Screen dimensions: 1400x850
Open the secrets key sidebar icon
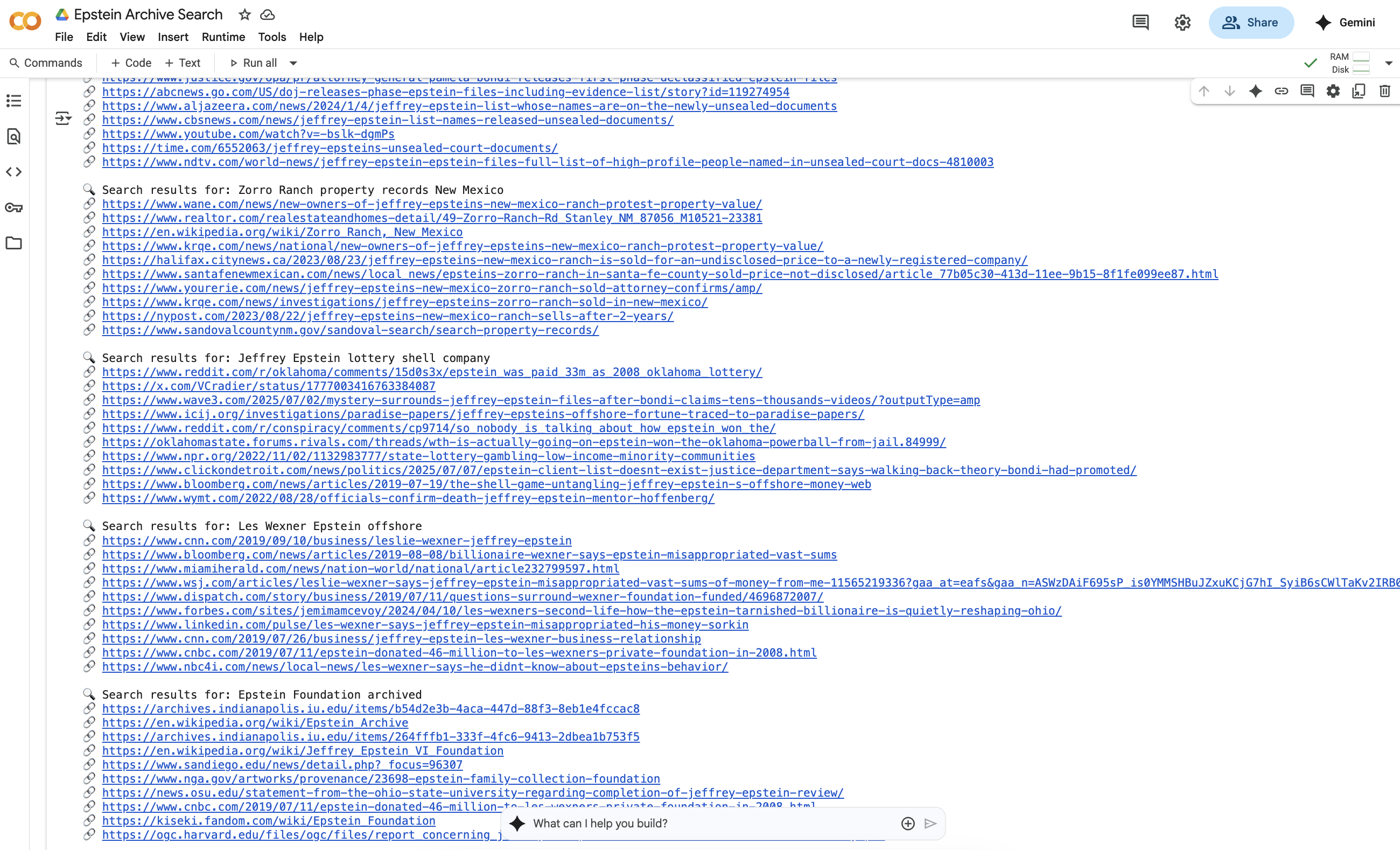point(13,207)
